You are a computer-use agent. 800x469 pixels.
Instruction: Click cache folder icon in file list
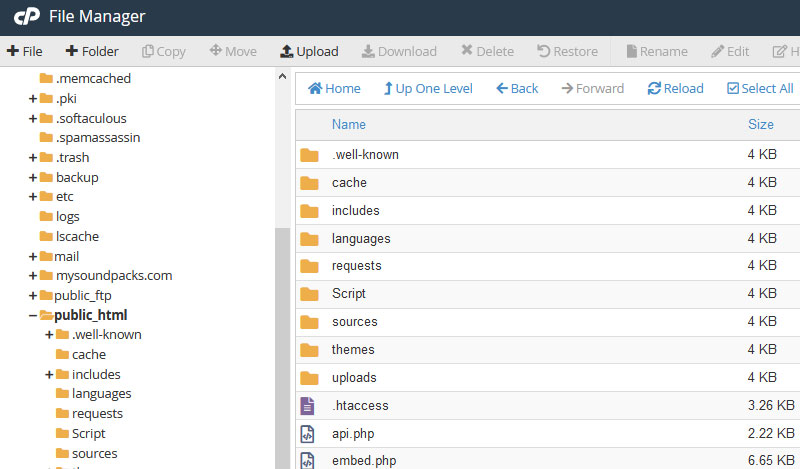(x=309, y=183)
